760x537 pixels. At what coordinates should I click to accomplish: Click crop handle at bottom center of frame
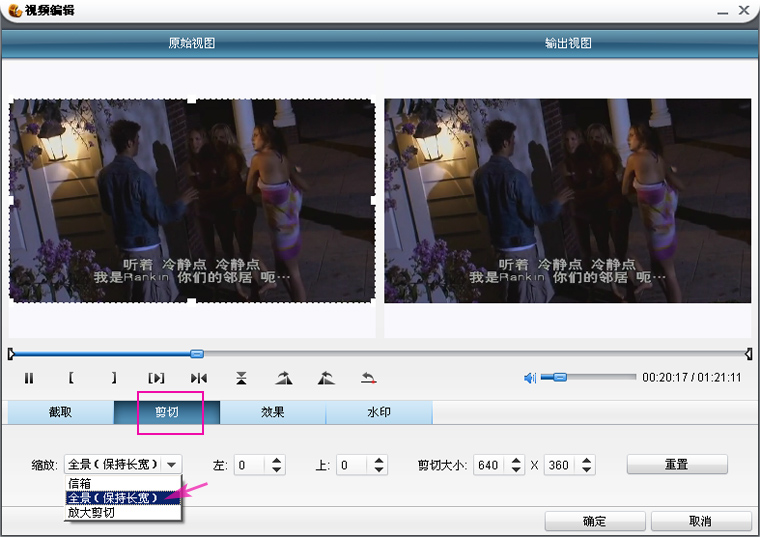pyautogui.click(x=192, y=302)
